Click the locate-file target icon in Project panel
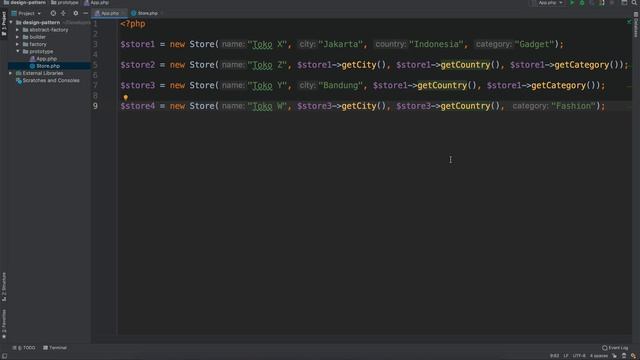 tap(53, 13)
